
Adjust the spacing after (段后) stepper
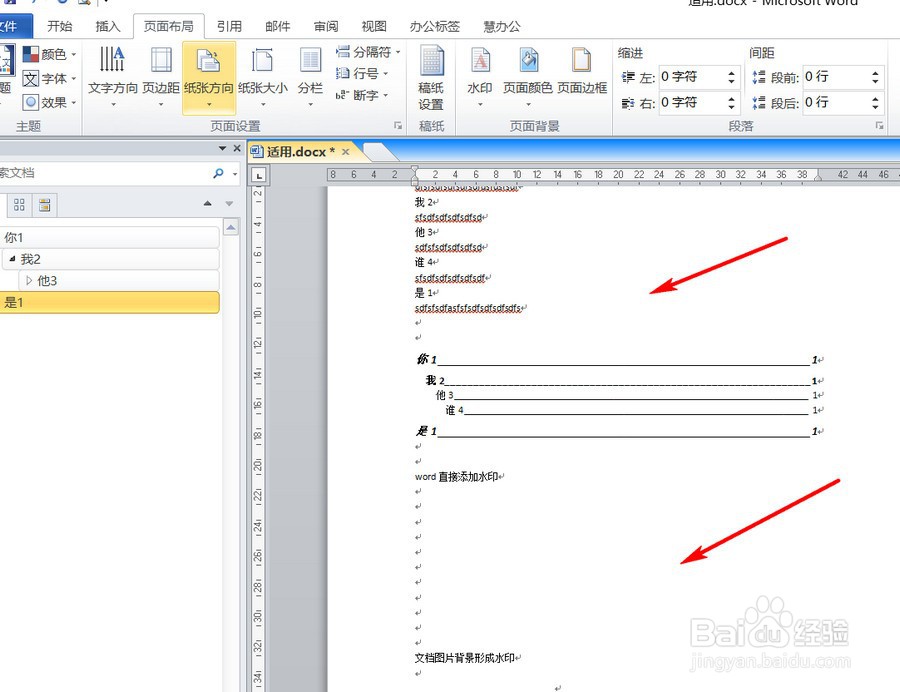[x=875, y=103]
